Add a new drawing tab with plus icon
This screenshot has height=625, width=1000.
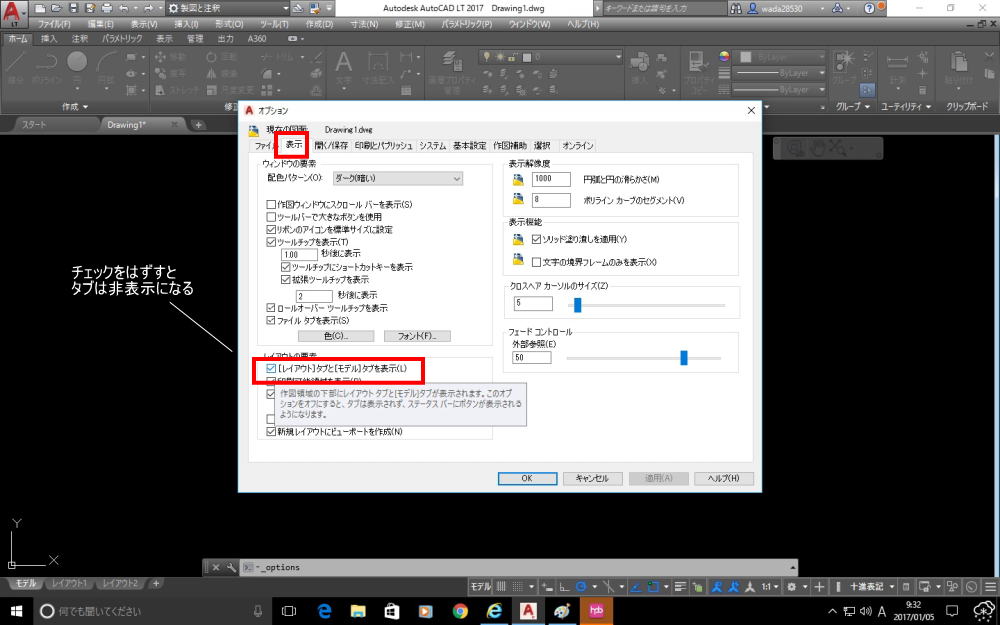click(198, 125)
